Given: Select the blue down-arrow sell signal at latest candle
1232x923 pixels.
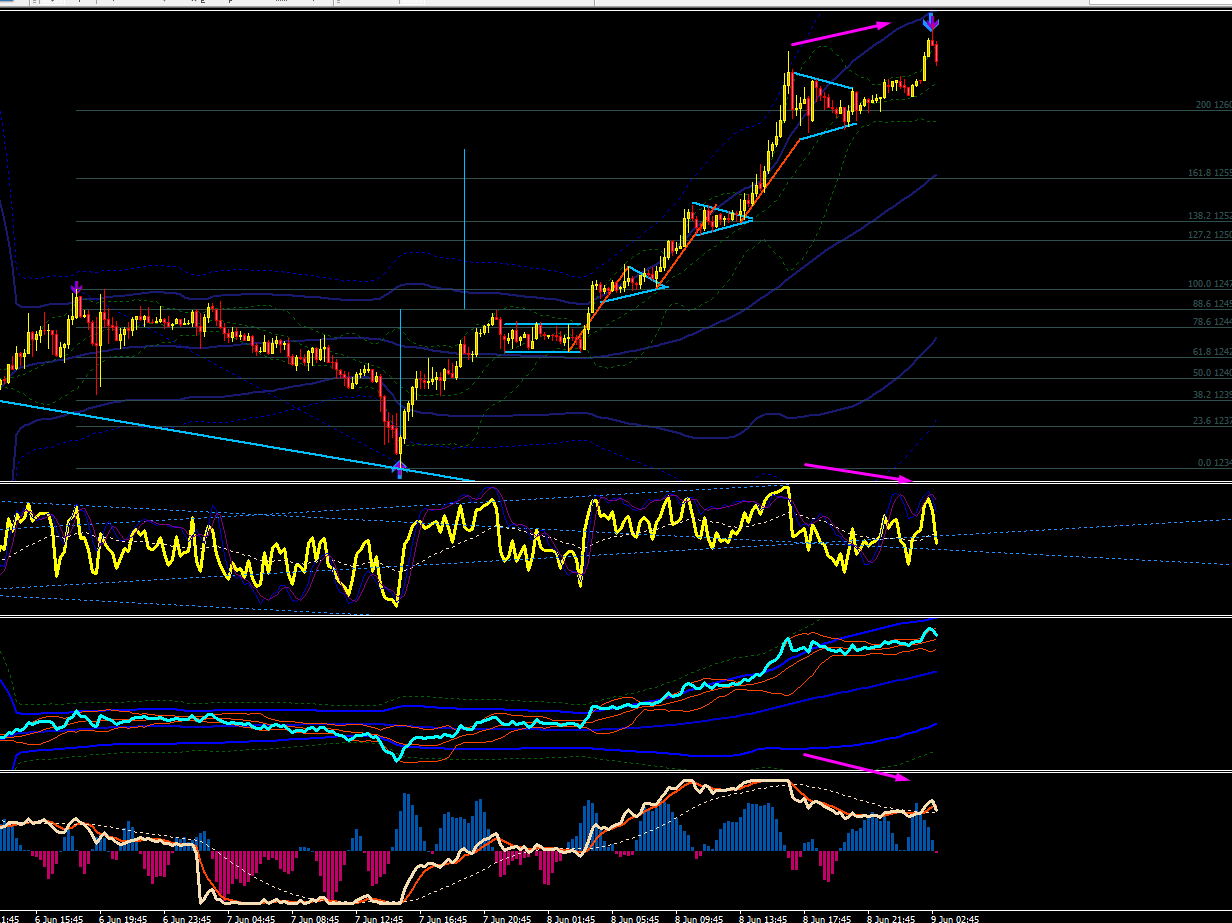Looking at the screenshot, I should 930,21.
